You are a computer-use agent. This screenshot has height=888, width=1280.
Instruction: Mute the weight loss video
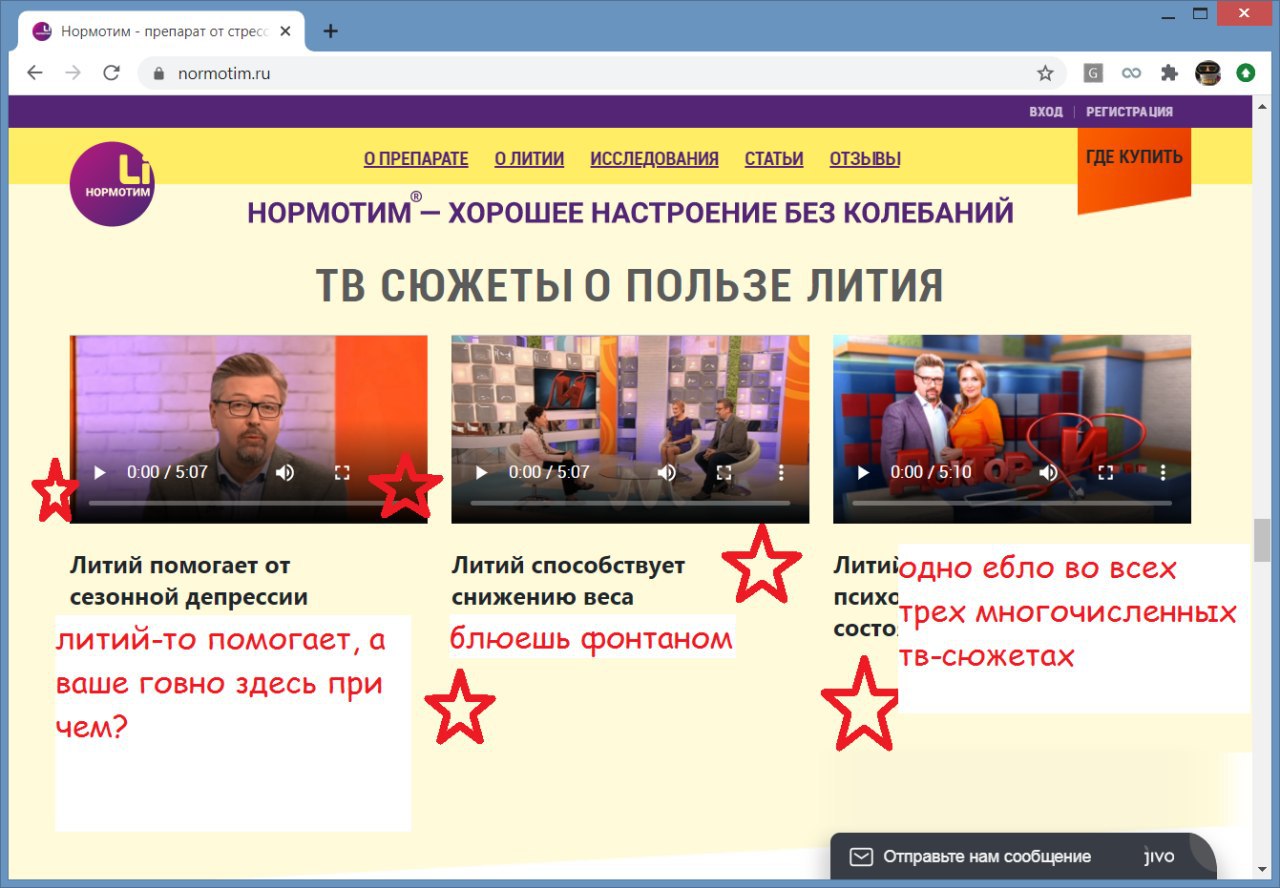point(667,472)
